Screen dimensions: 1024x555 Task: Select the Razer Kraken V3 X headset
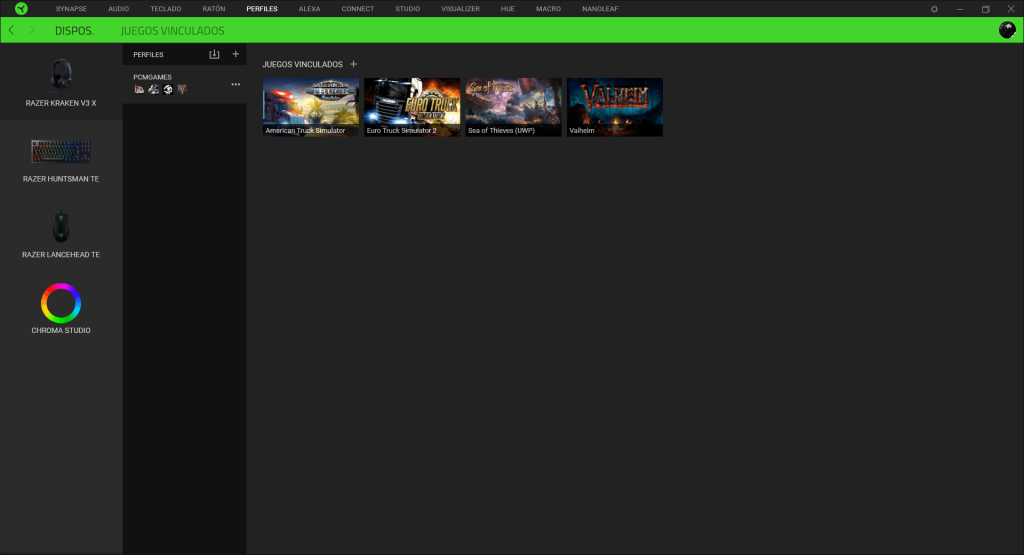[x=61, y=82]
